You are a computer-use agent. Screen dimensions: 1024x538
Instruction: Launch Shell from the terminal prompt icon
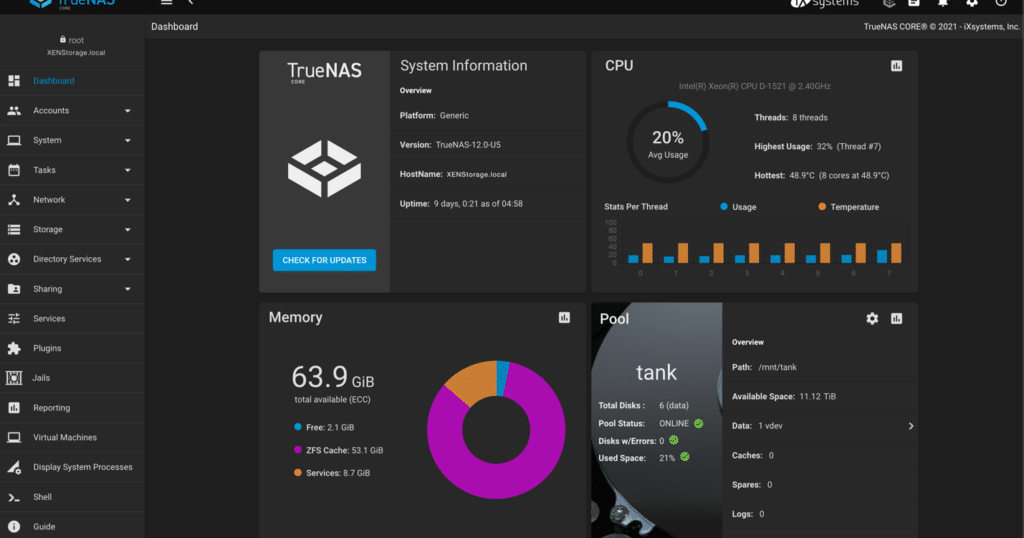(14, 497)
